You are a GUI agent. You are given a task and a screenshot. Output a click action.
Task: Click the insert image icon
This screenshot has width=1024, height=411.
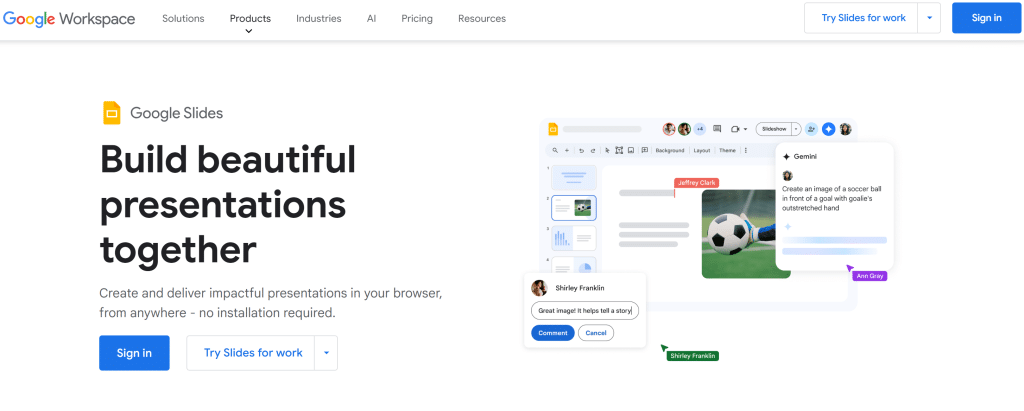[631, 150]
